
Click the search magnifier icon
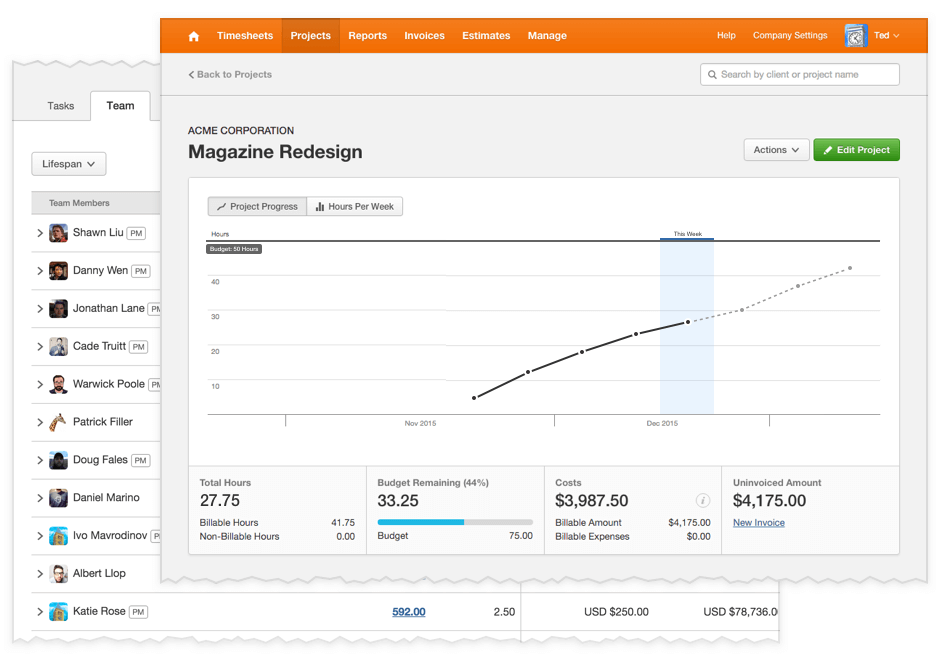coord(712,74)
